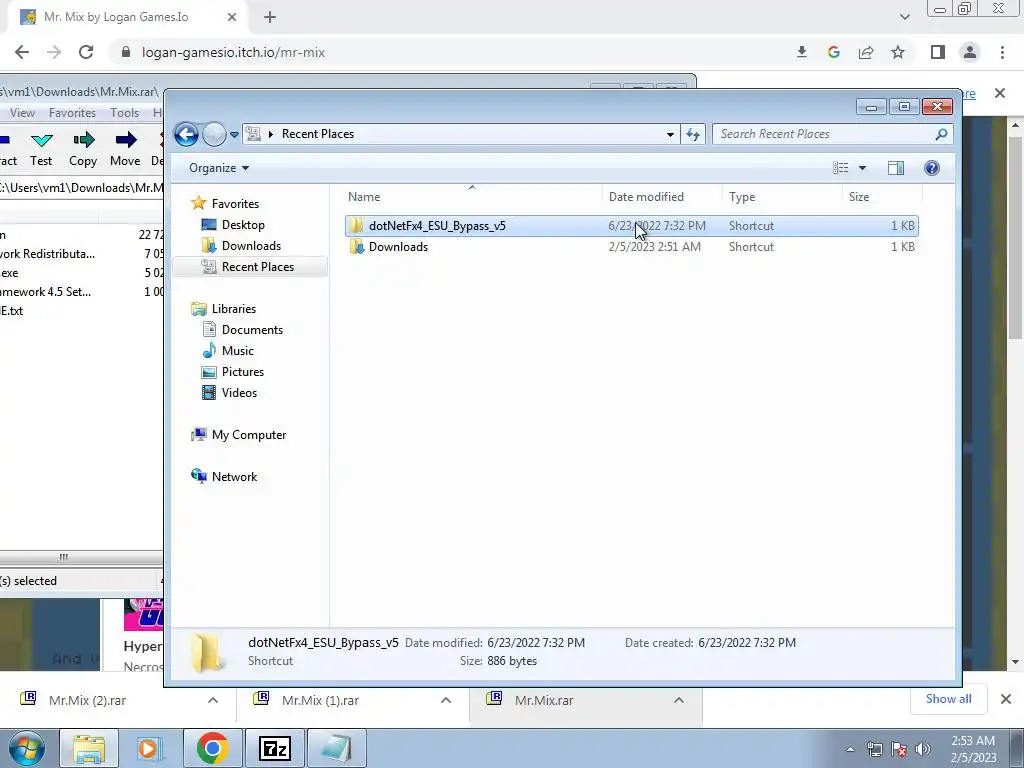Viewport: 1024px width, 768px height.
Task: Open Downloads in the Favorites list
Action: [251, 246]
